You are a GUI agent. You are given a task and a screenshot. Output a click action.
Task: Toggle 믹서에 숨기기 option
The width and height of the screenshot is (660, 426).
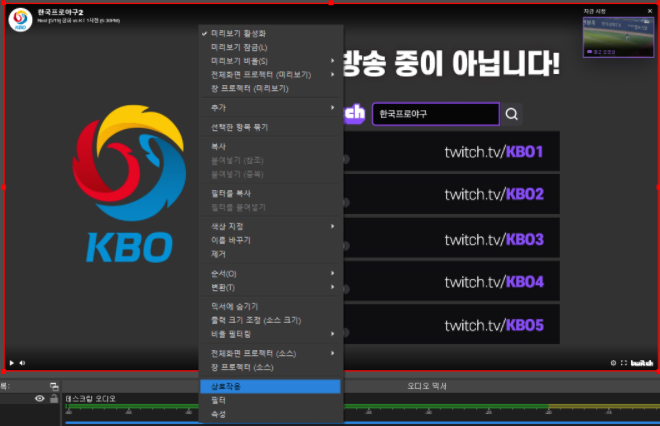click(270, 306)
